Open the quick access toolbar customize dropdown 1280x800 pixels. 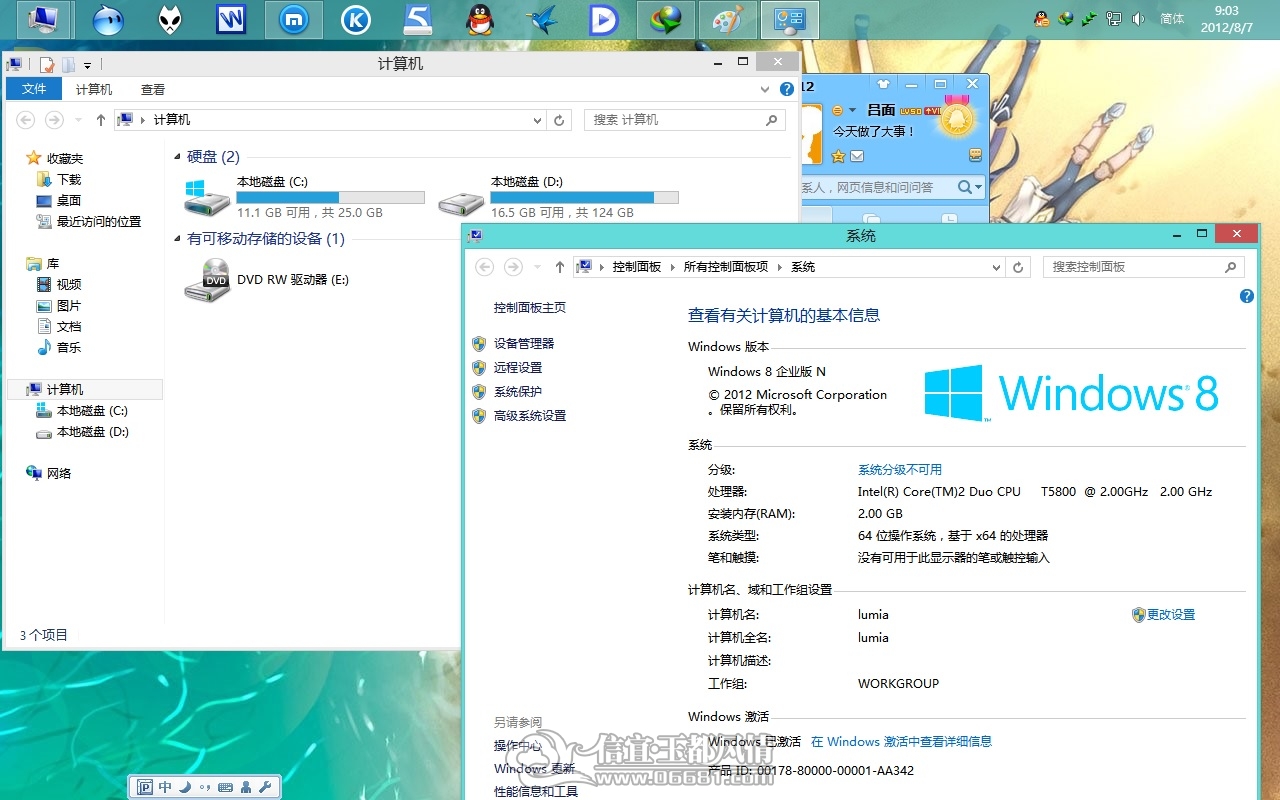tap(87, 65)
